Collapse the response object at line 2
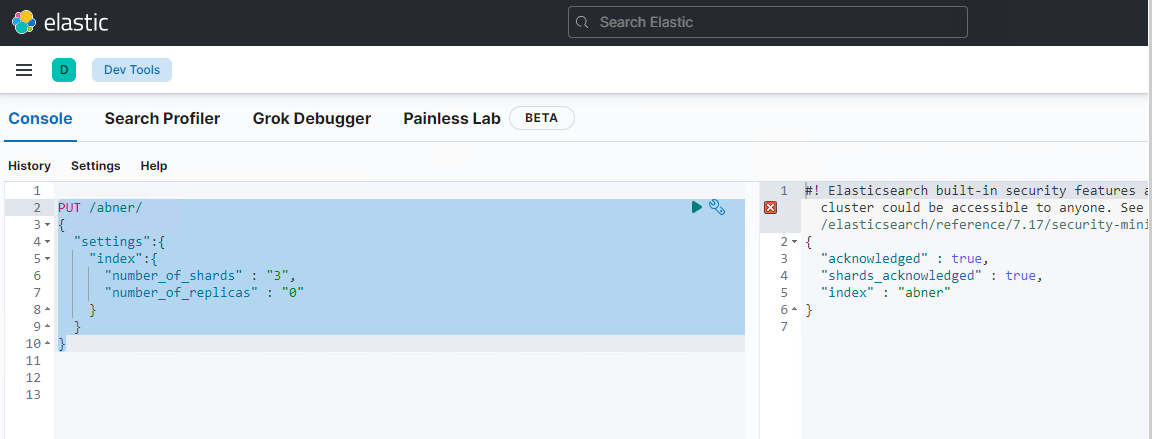This screenshot has width=1152, height=439. pos(795,242)
